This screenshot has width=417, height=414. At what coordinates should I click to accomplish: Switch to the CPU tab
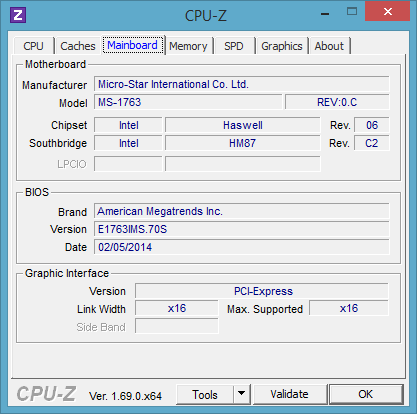point(33,46)
